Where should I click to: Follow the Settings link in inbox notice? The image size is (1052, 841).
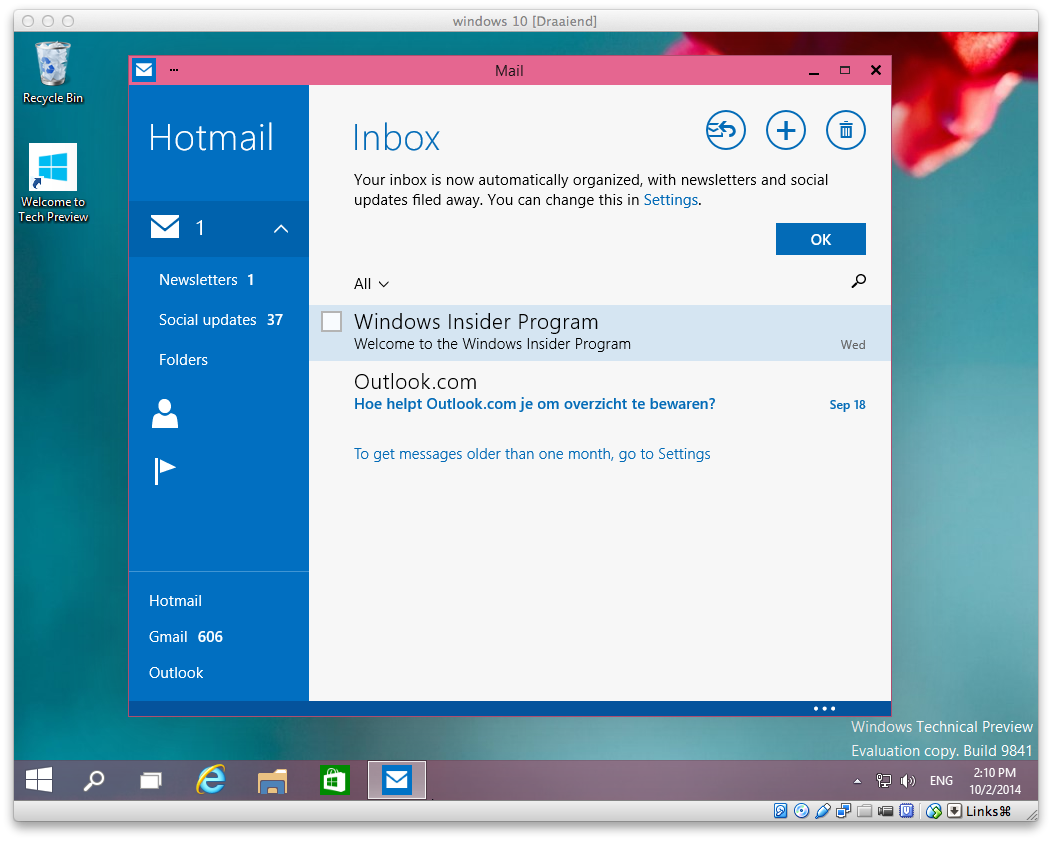pyautogui.click(x=670, y=200)
